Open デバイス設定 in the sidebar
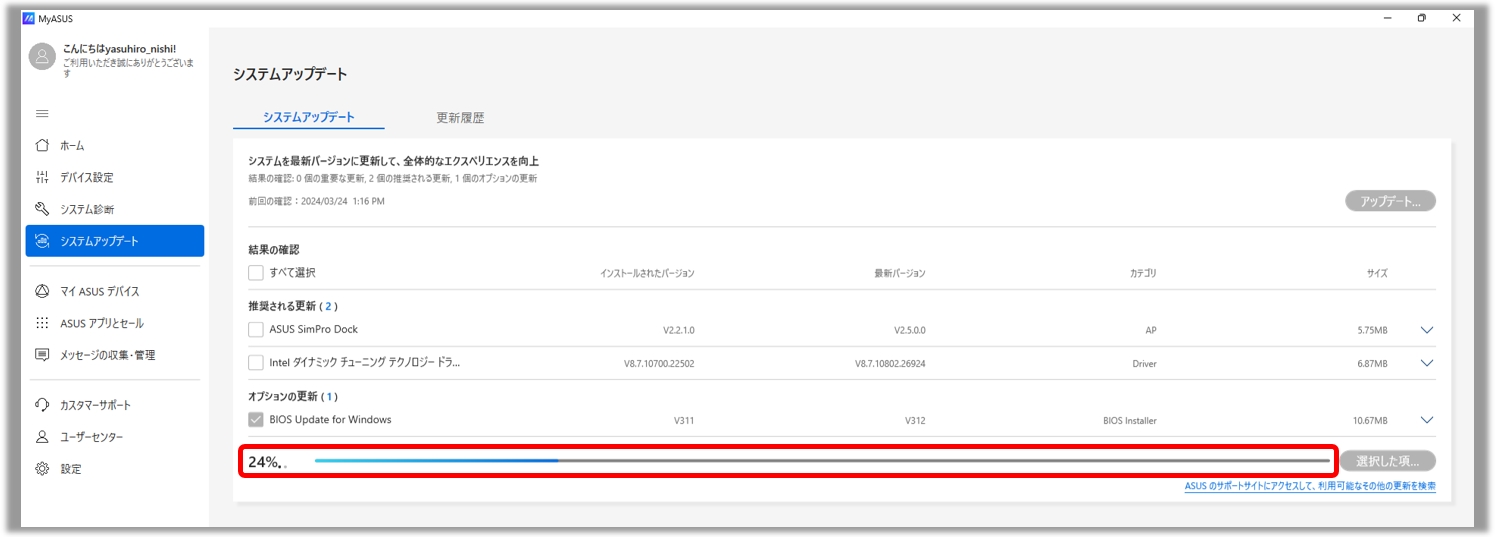The height and width of the screenshot is (537, 1496). pos(115,177)
